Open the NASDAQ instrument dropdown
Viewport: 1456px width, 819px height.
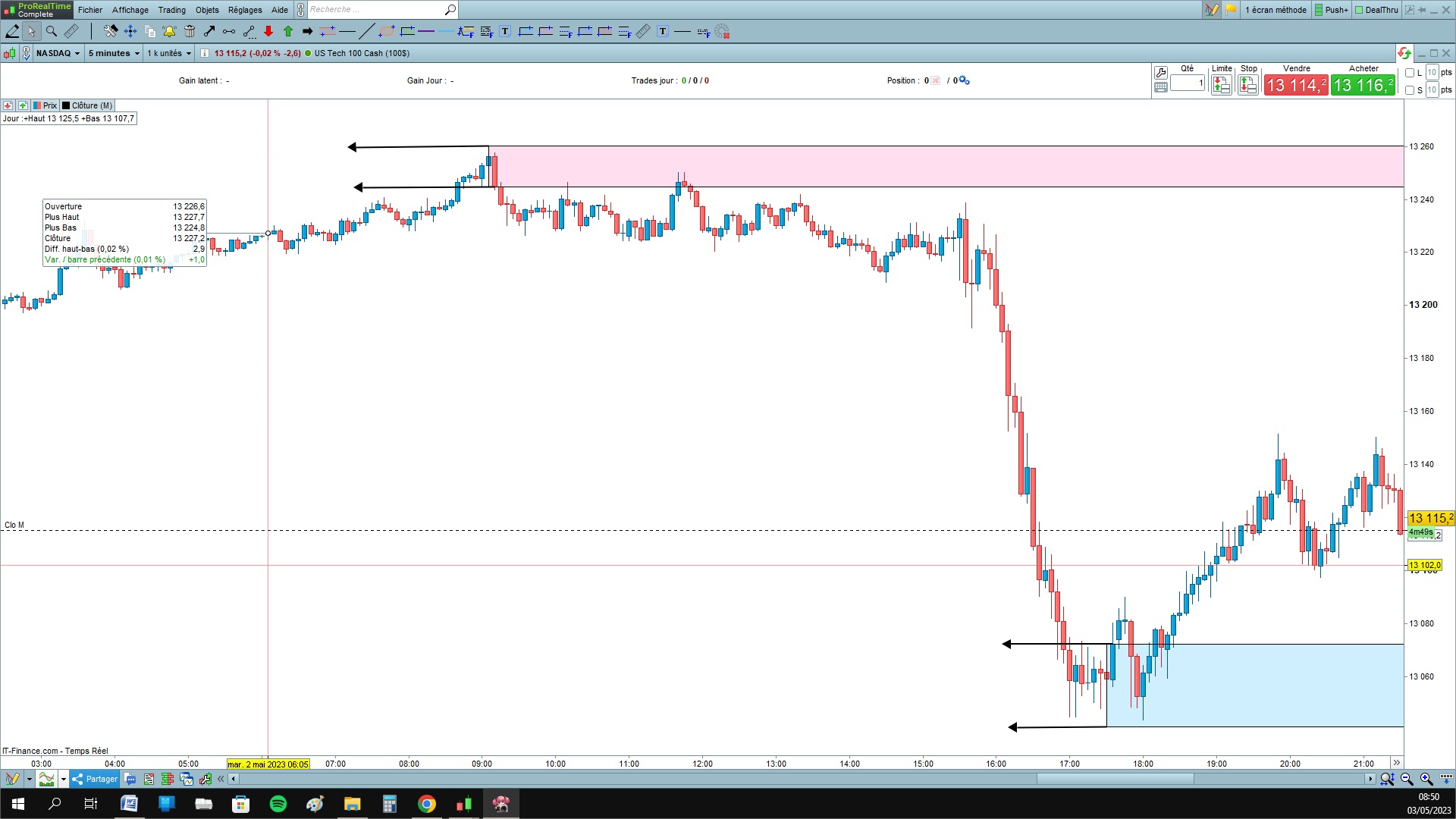click(x=58, y=53)
